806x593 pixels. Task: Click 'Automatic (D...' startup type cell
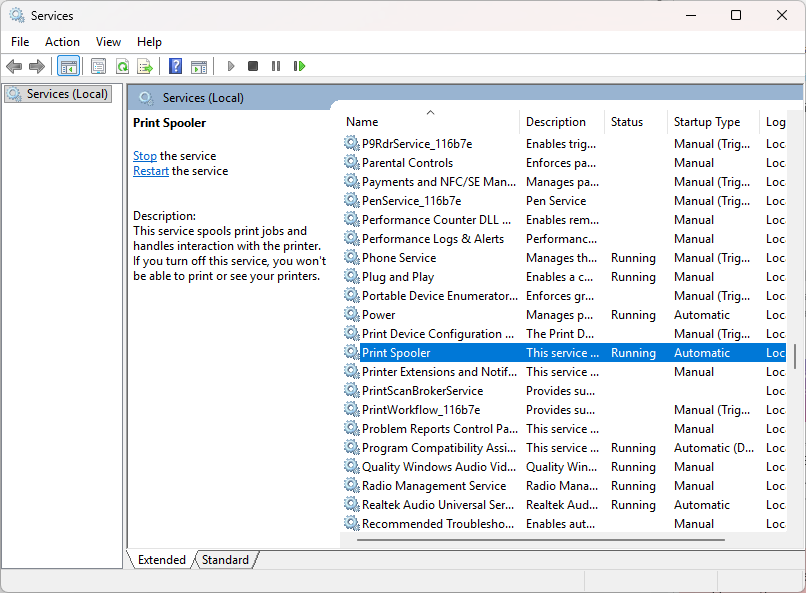pyautogui.click(x=713, y=448)
